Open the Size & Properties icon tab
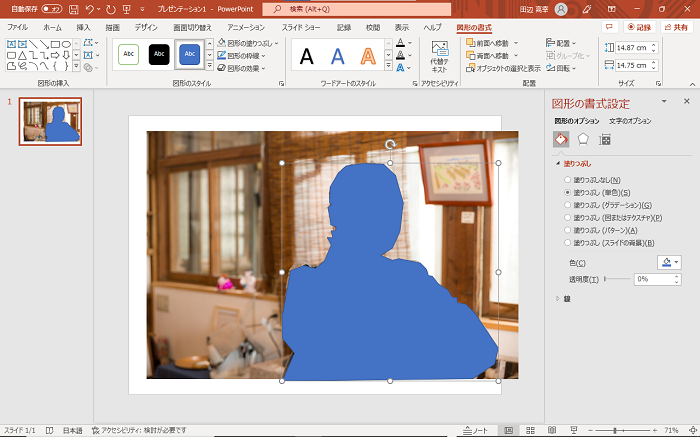This screenshot has height=437, width=700. 605,139
